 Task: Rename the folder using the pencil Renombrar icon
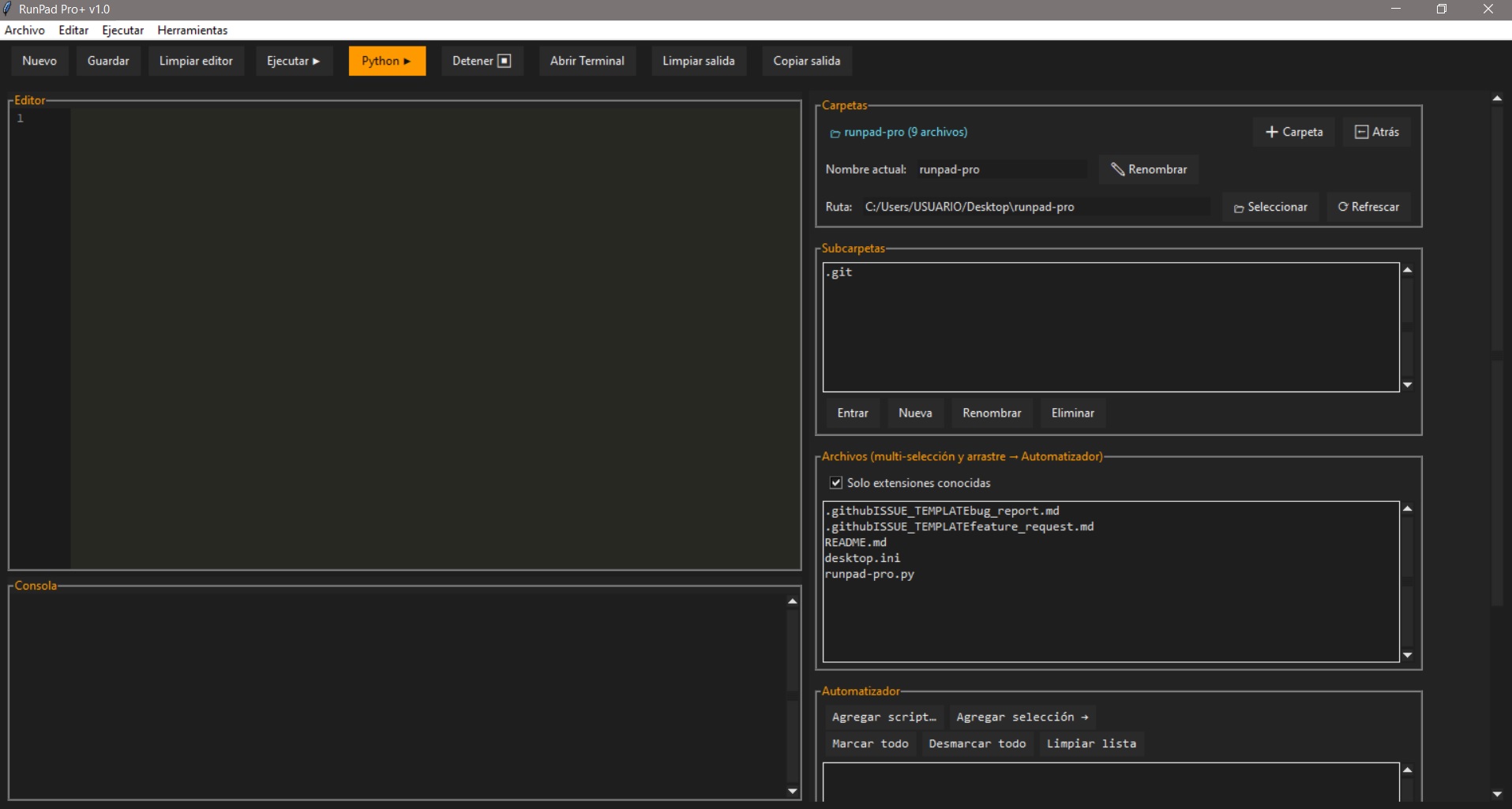tap(1148, 169)
